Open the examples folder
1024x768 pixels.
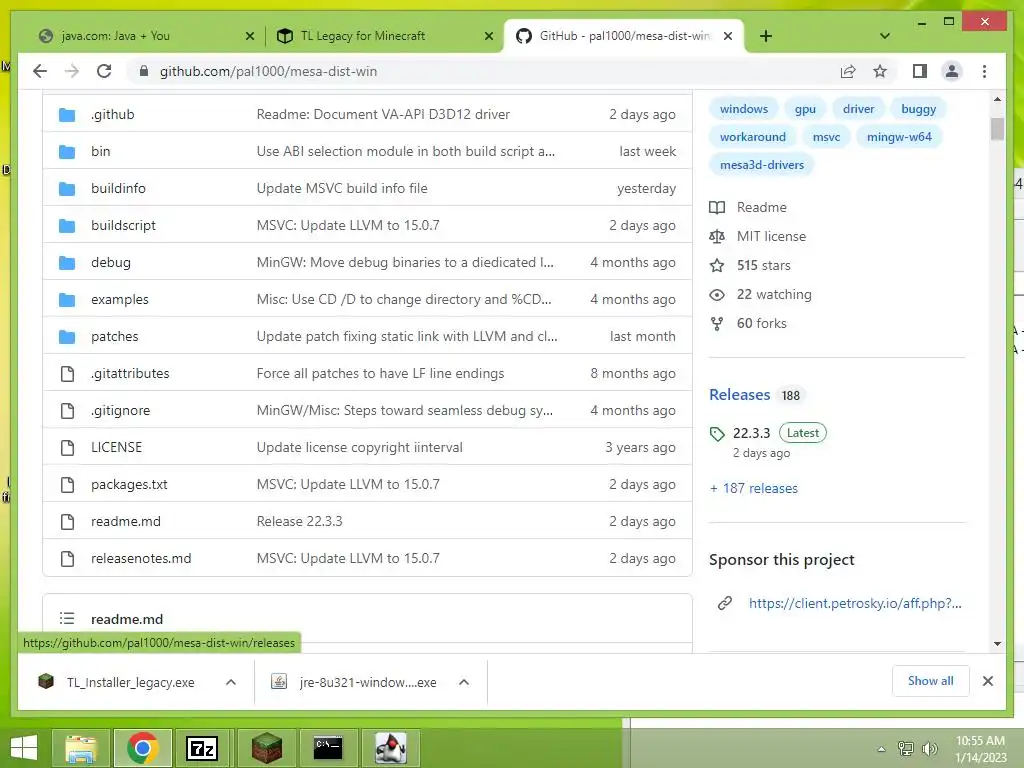point(120,299)
